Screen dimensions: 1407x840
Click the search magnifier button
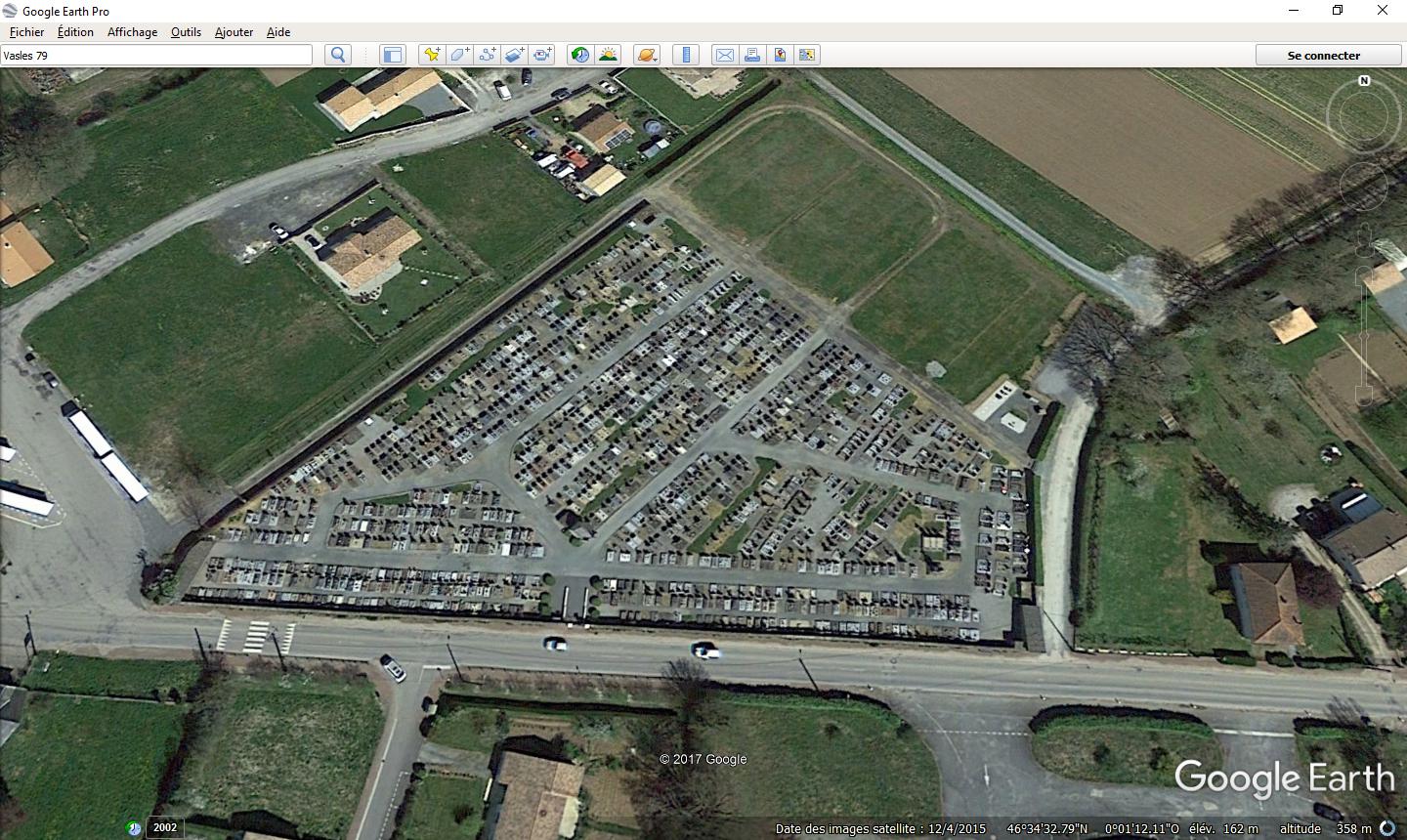(338, 55)
